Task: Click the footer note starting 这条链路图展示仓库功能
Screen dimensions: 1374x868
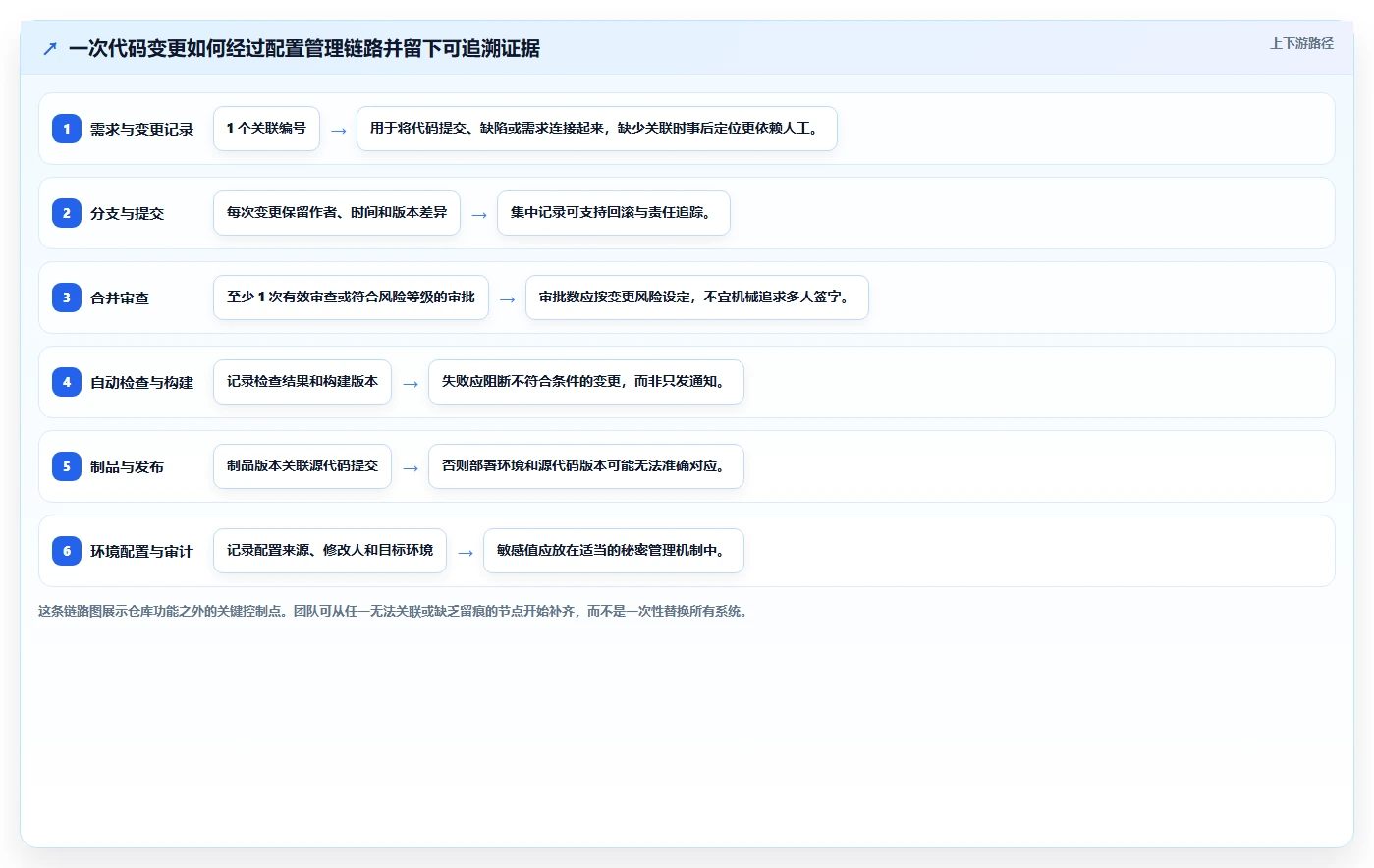Action: [395, 611]
